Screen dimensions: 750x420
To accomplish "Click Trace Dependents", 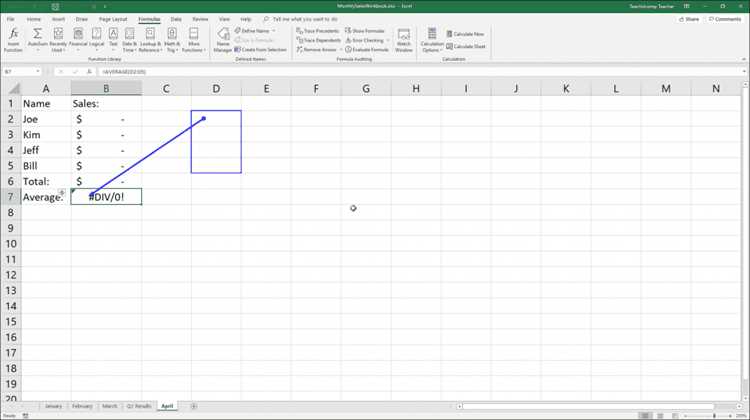I will point(319,40).
